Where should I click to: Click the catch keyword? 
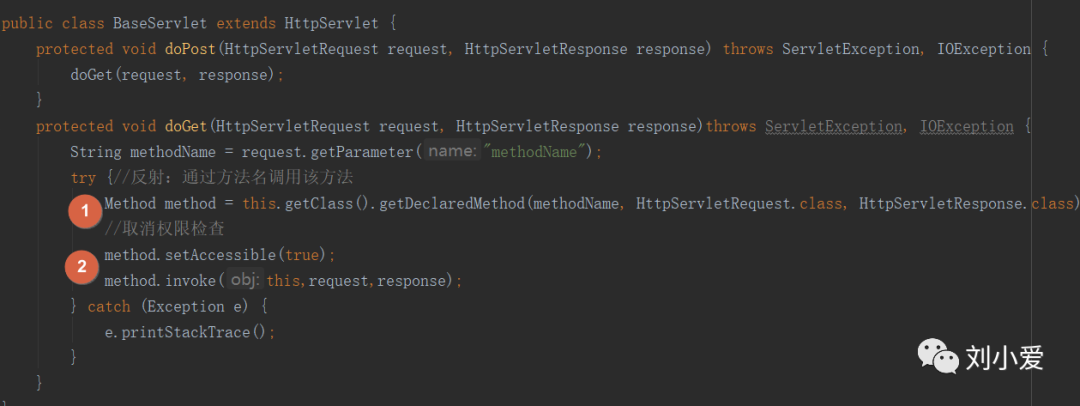[109, 307]
